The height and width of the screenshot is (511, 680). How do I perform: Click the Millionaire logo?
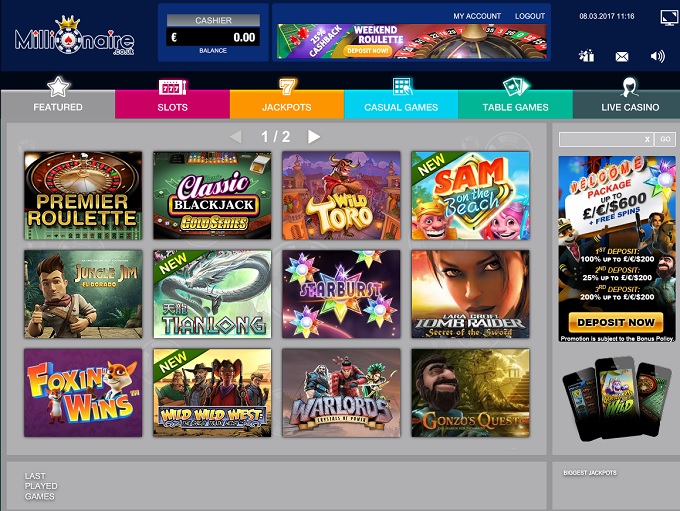click(75, 36)
